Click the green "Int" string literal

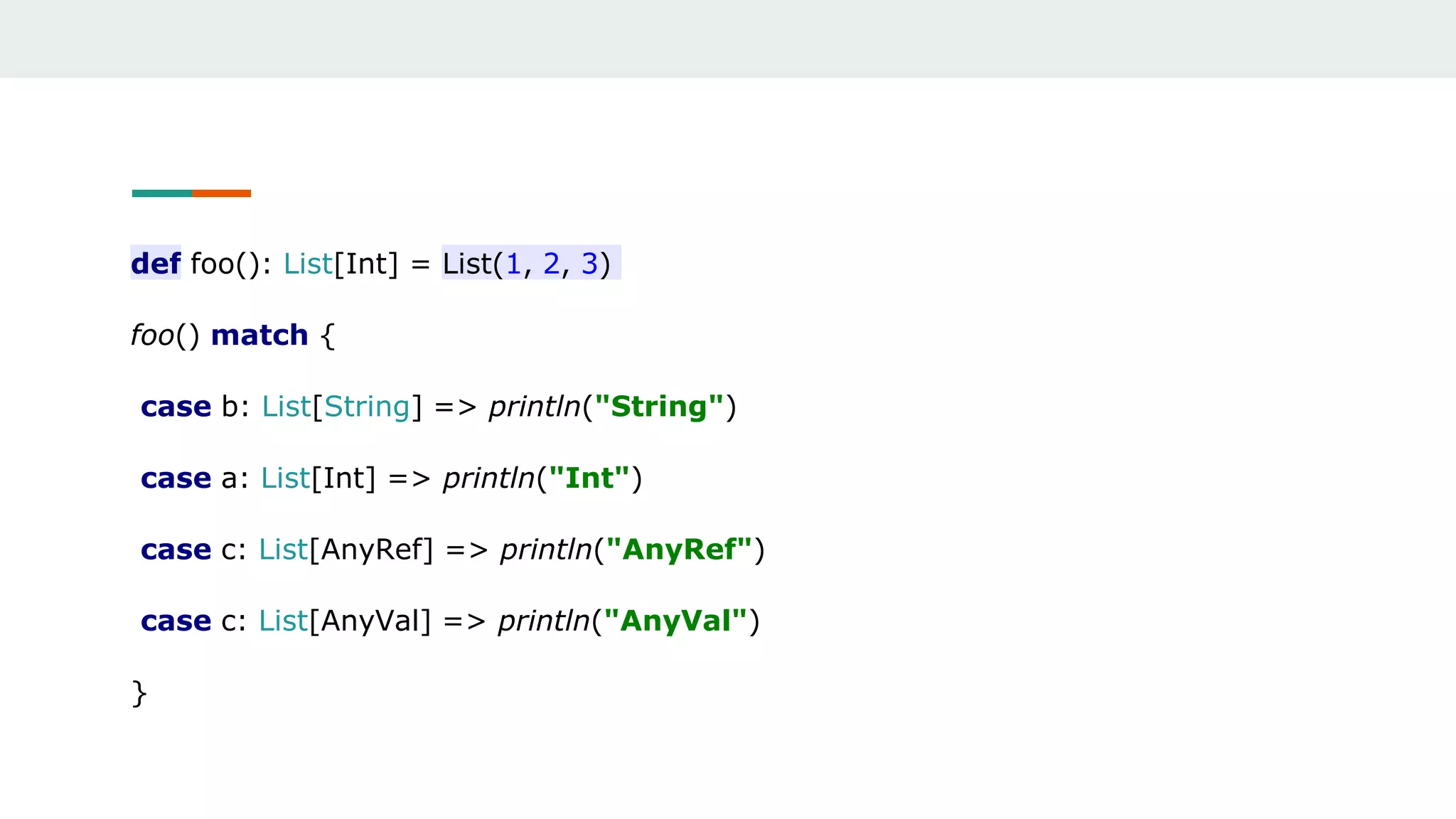pos(589,478)
